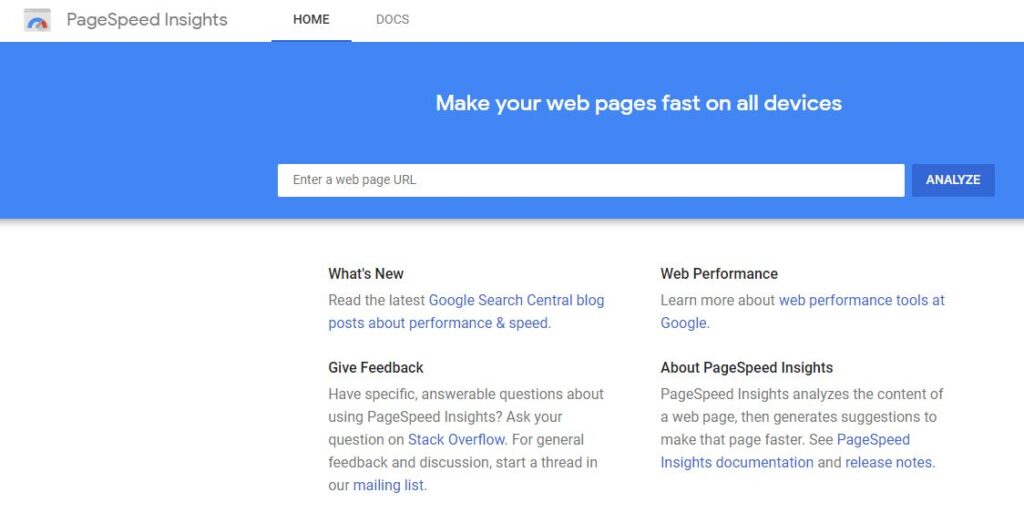Click the 'PageSpeed Insights analyzes the content' sentence
This screenshot has height=513, width=1024.
[800, 394]
